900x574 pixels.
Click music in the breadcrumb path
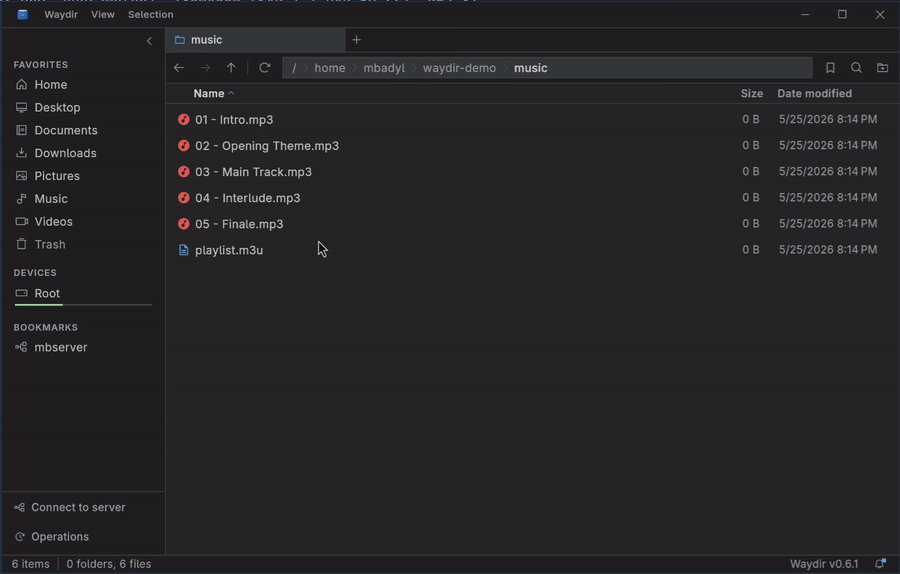pyautogui.click(x=530, y=68)
